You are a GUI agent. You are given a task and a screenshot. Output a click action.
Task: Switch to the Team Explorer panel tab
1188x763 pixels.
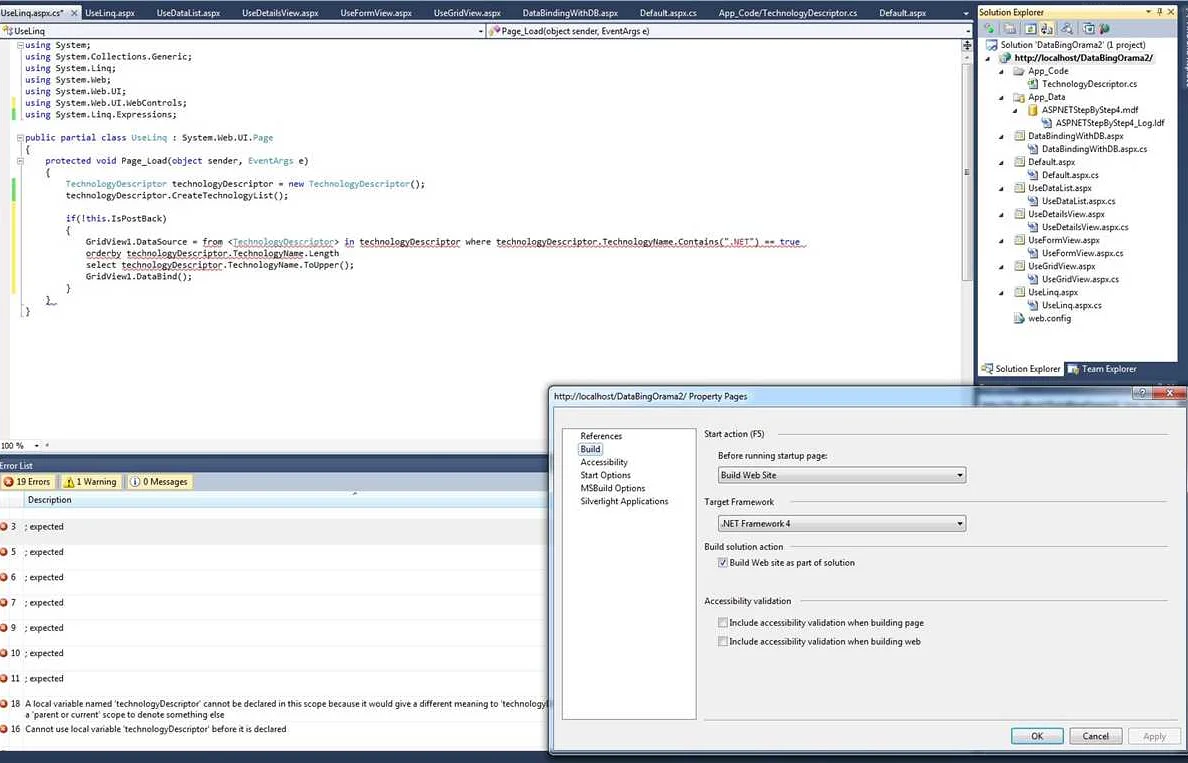(1102, 369)
